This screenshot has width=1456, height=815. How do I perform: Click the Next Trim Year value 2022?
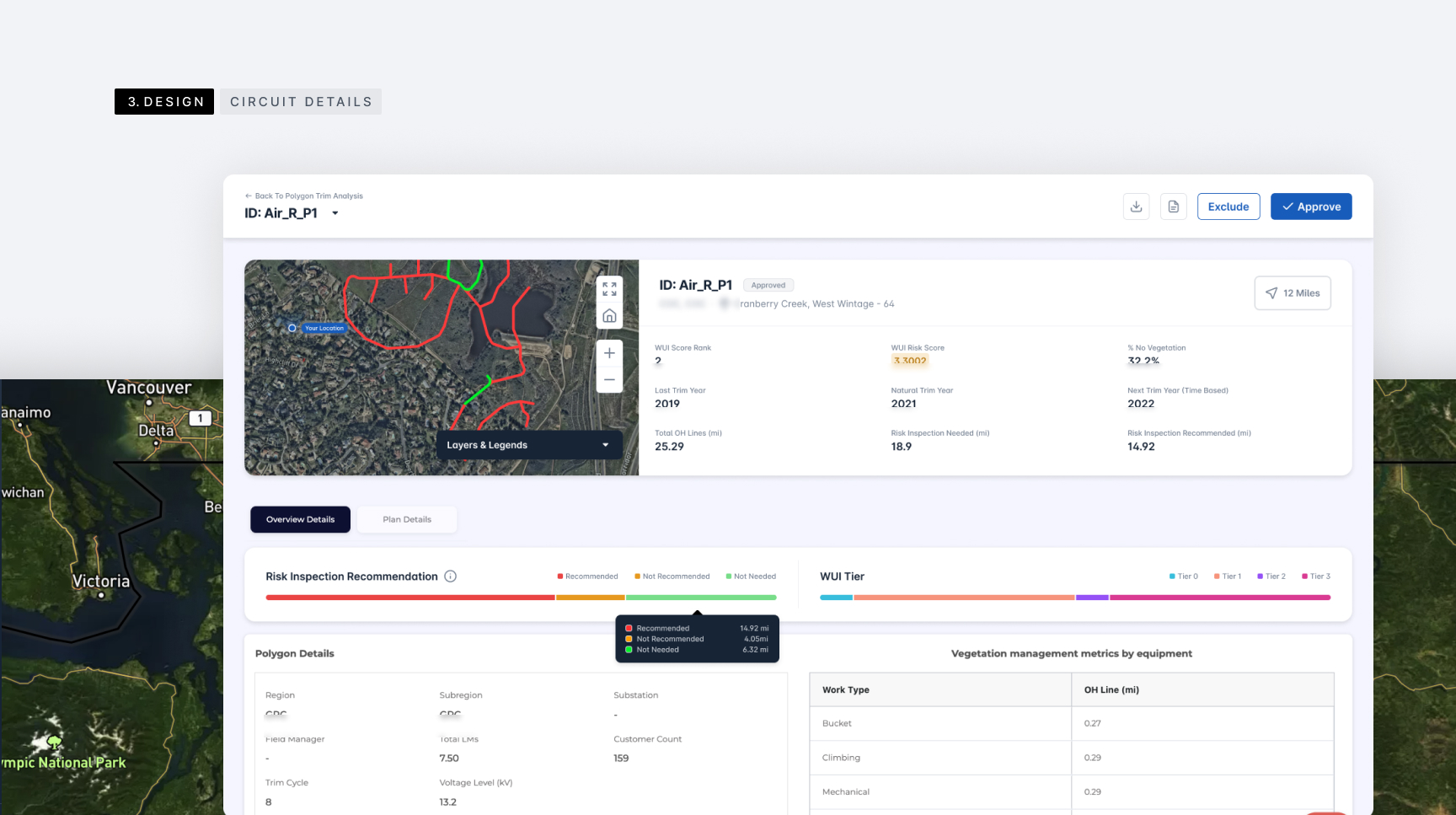1141,404
